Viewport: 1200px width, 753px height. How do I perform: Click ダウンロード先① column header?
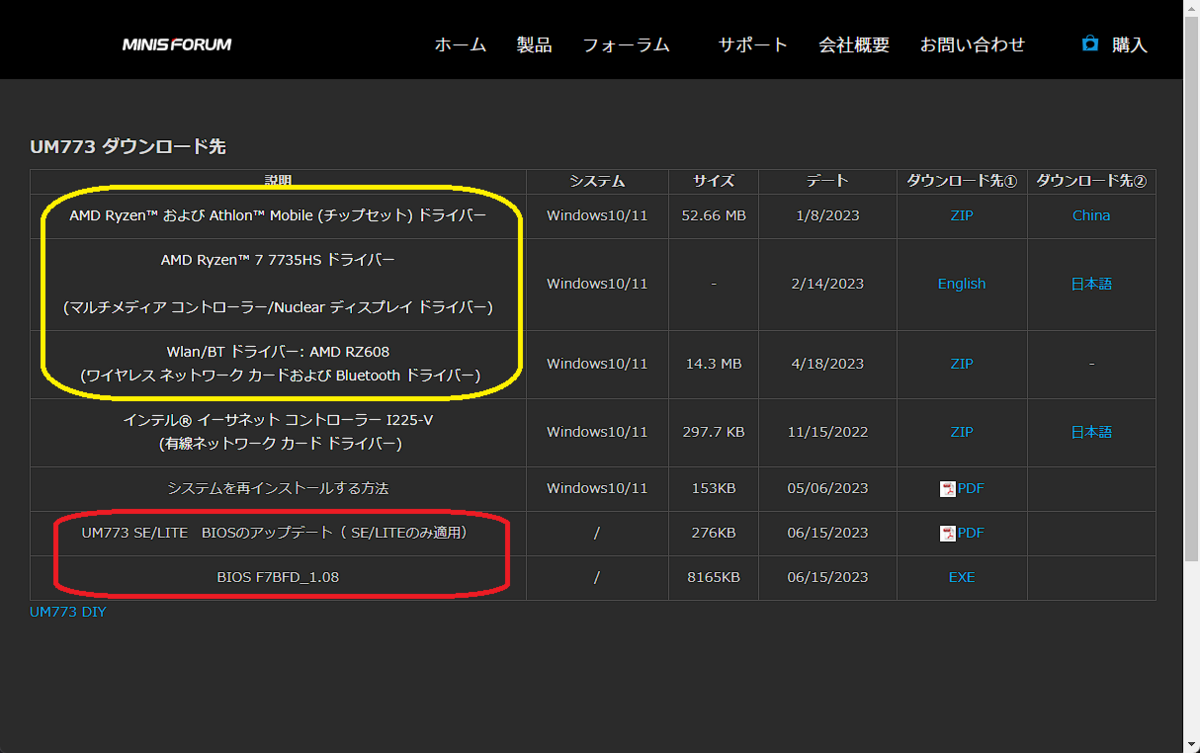click(962, 181)
